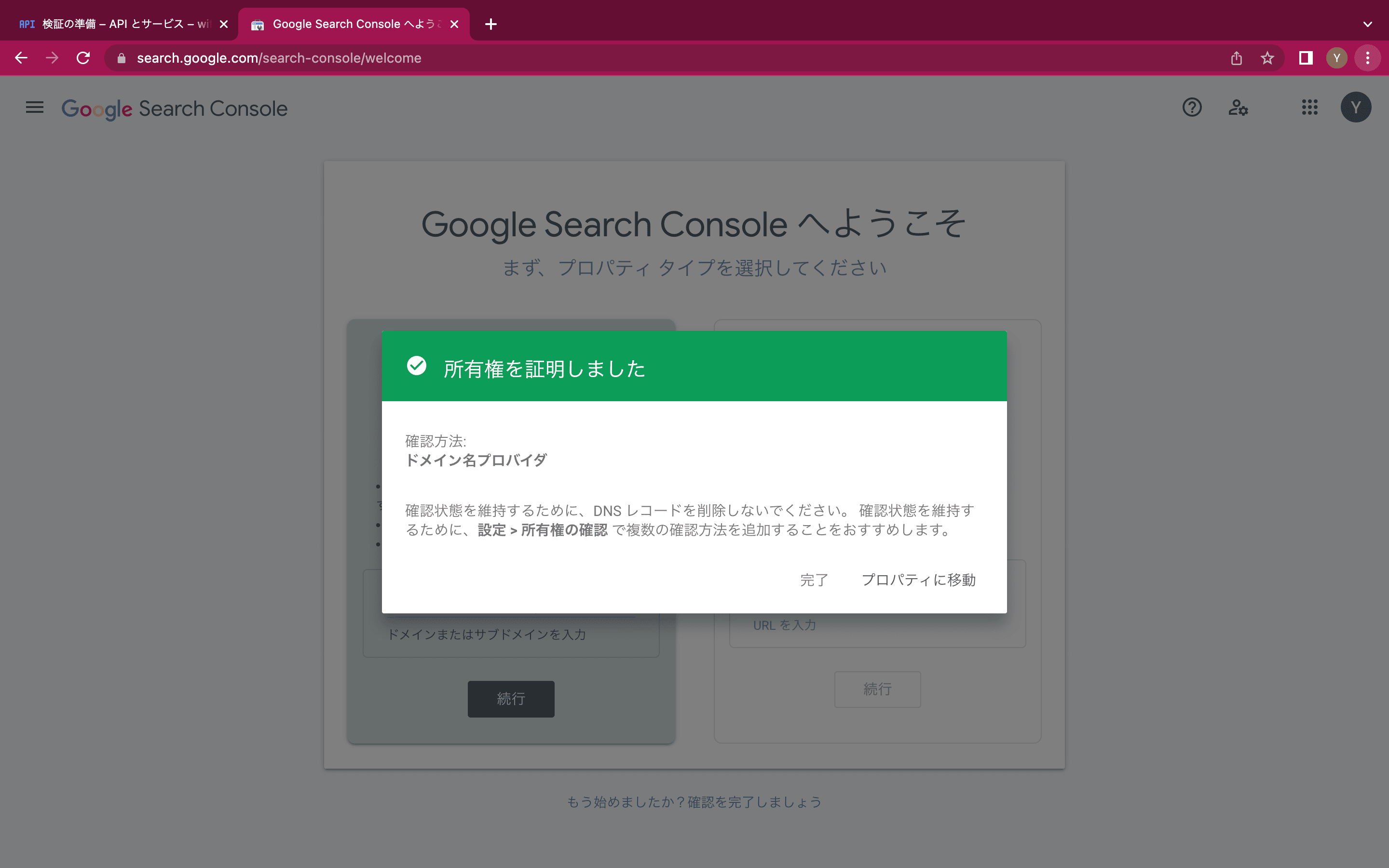This screenshot has width=1389, height=868.
Task: Close the Google Search Console tab
Action: point(454,24)
